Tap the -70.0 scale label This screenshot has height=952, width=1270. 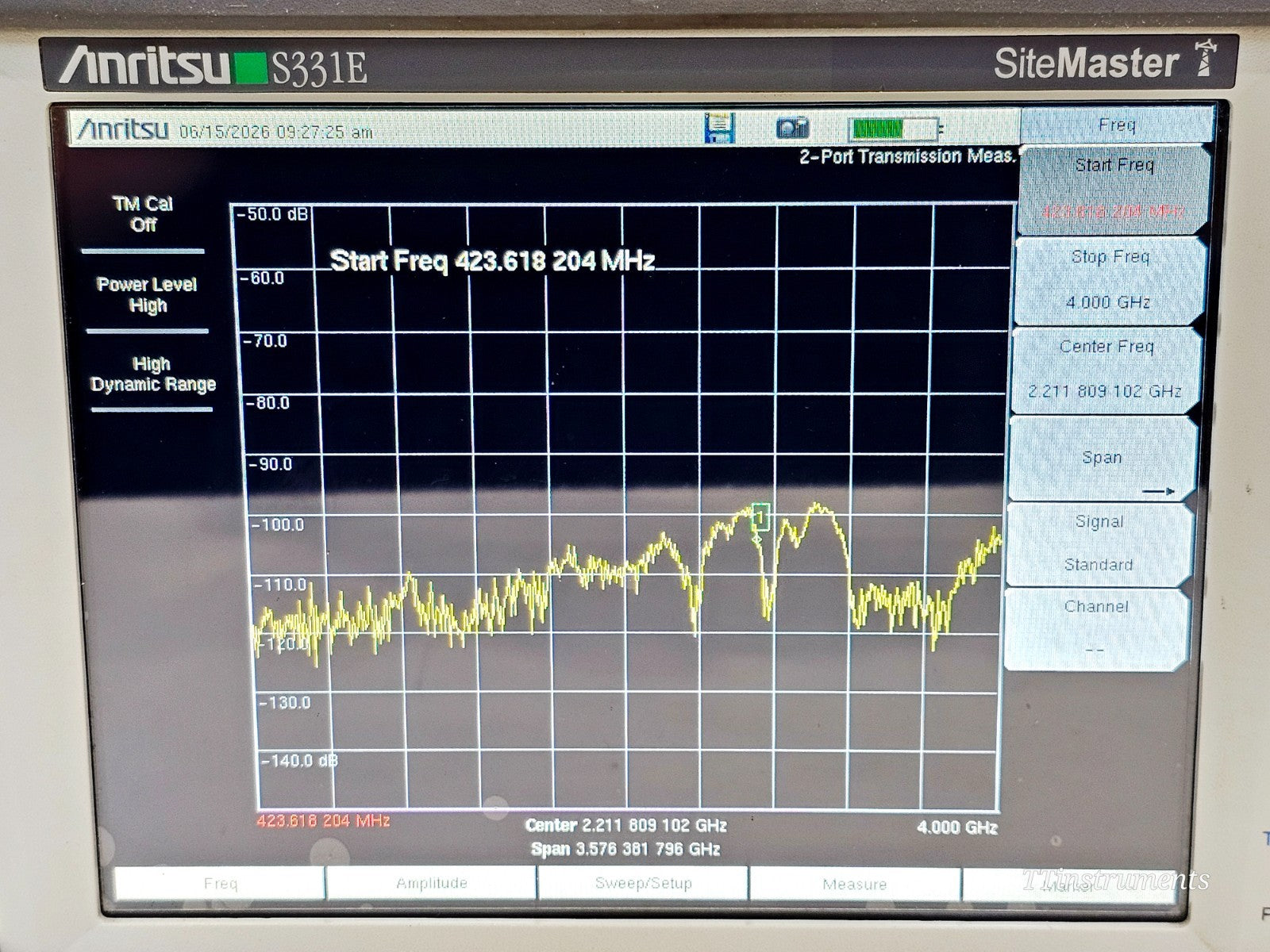point(265,341)
